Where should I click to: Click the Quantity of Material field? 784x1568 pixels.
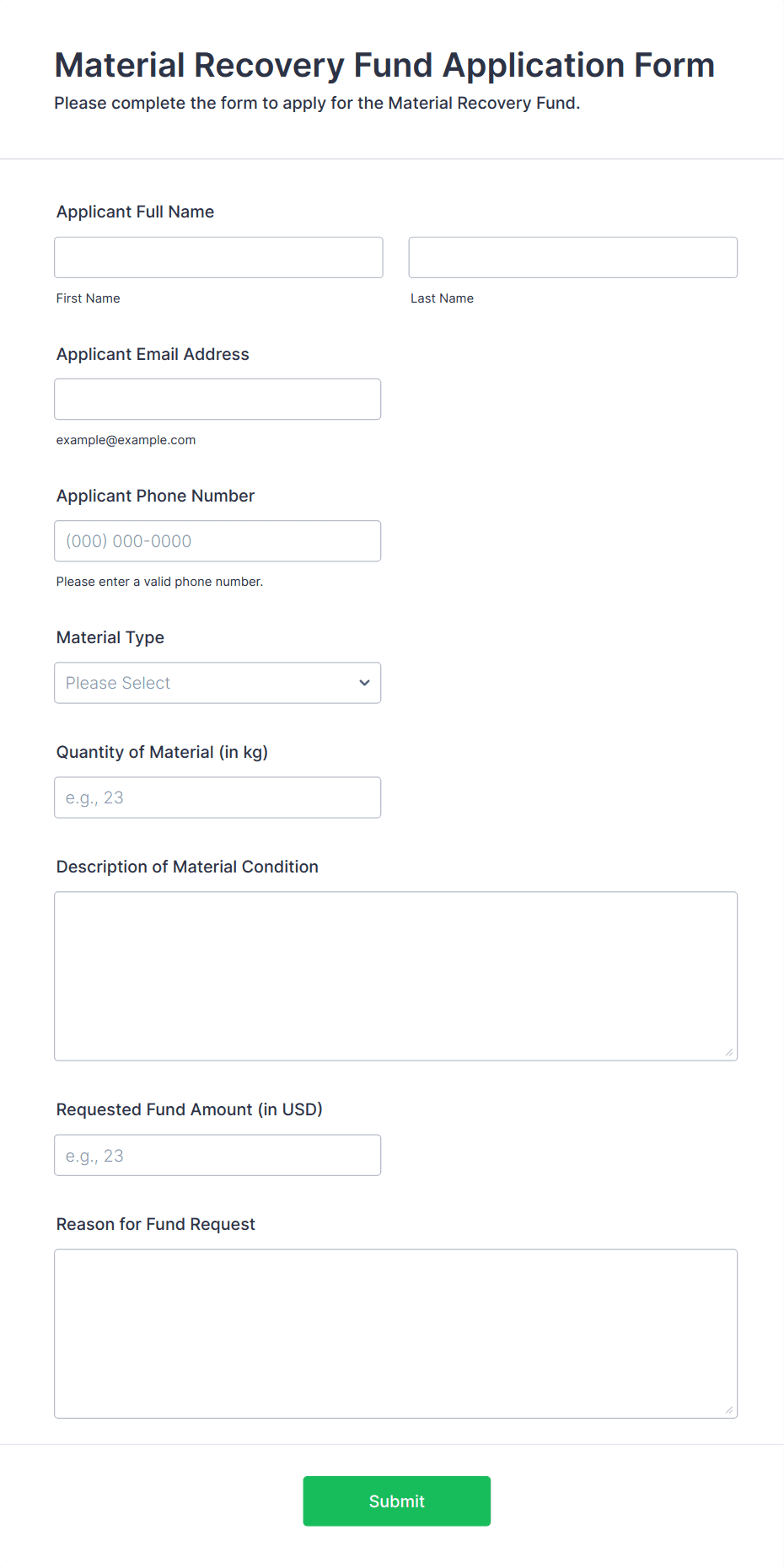click(x=217, y=797)
